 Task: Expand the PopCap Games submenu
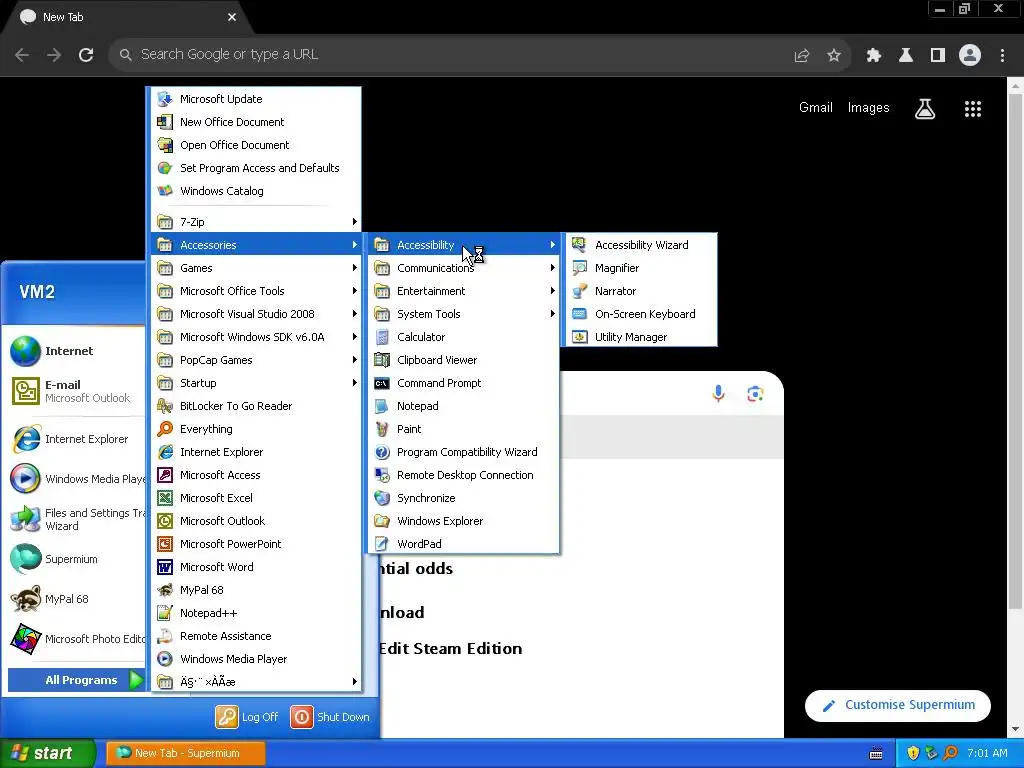click(x=256, y=360)
